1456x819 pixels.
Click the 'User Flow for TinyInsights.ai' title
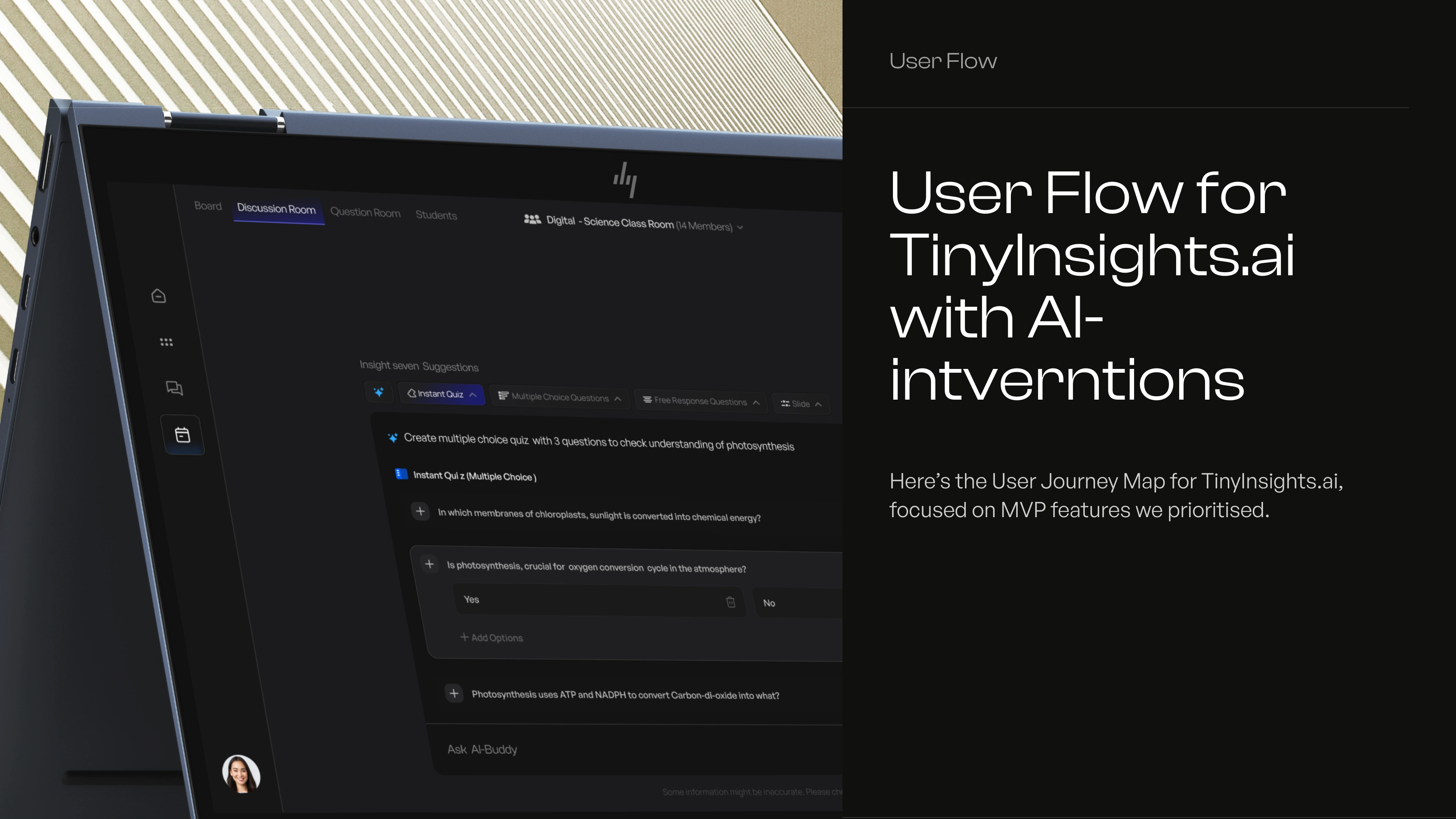(x=1092, y=286)
